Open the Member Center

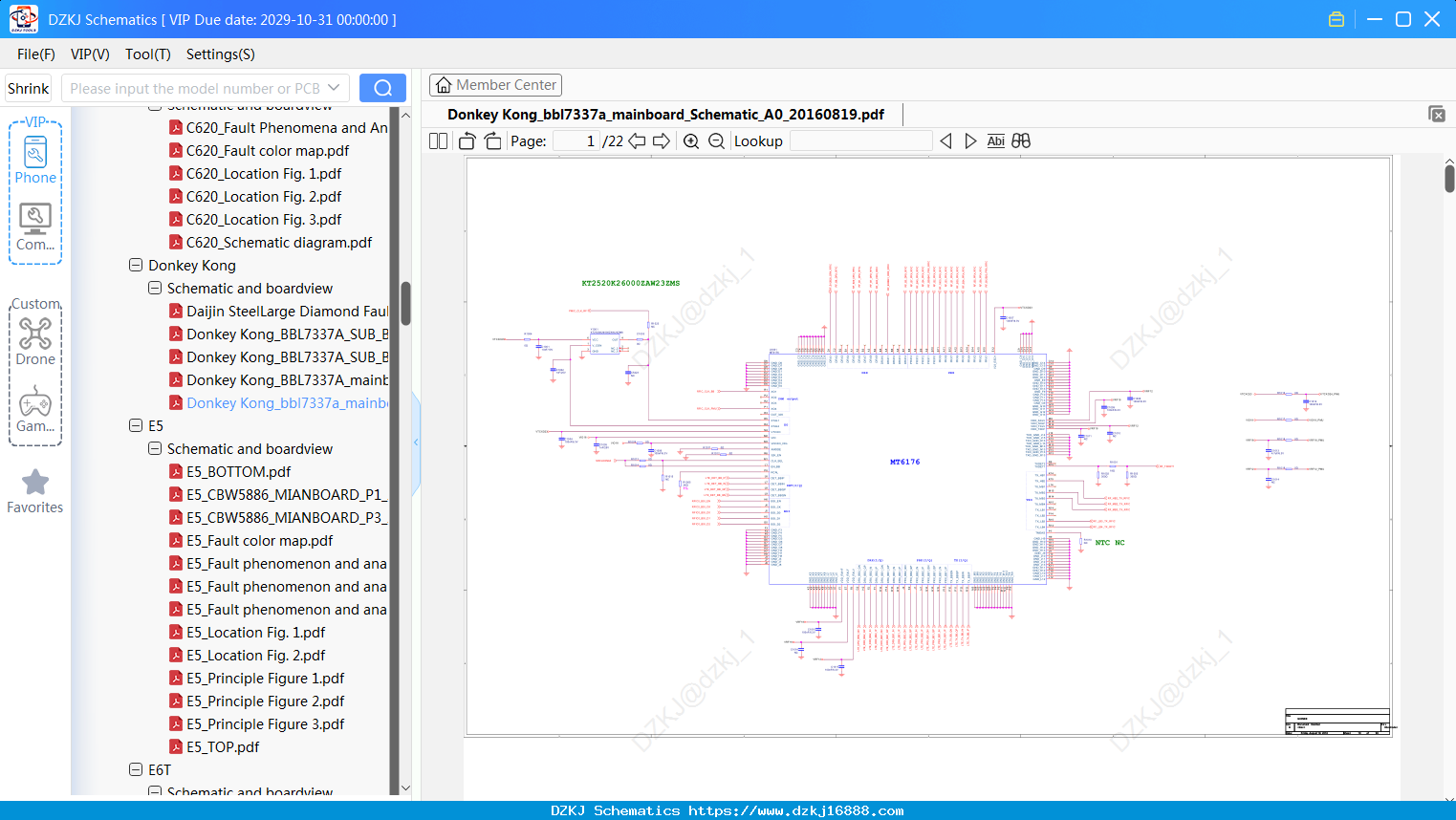(495, 85)
